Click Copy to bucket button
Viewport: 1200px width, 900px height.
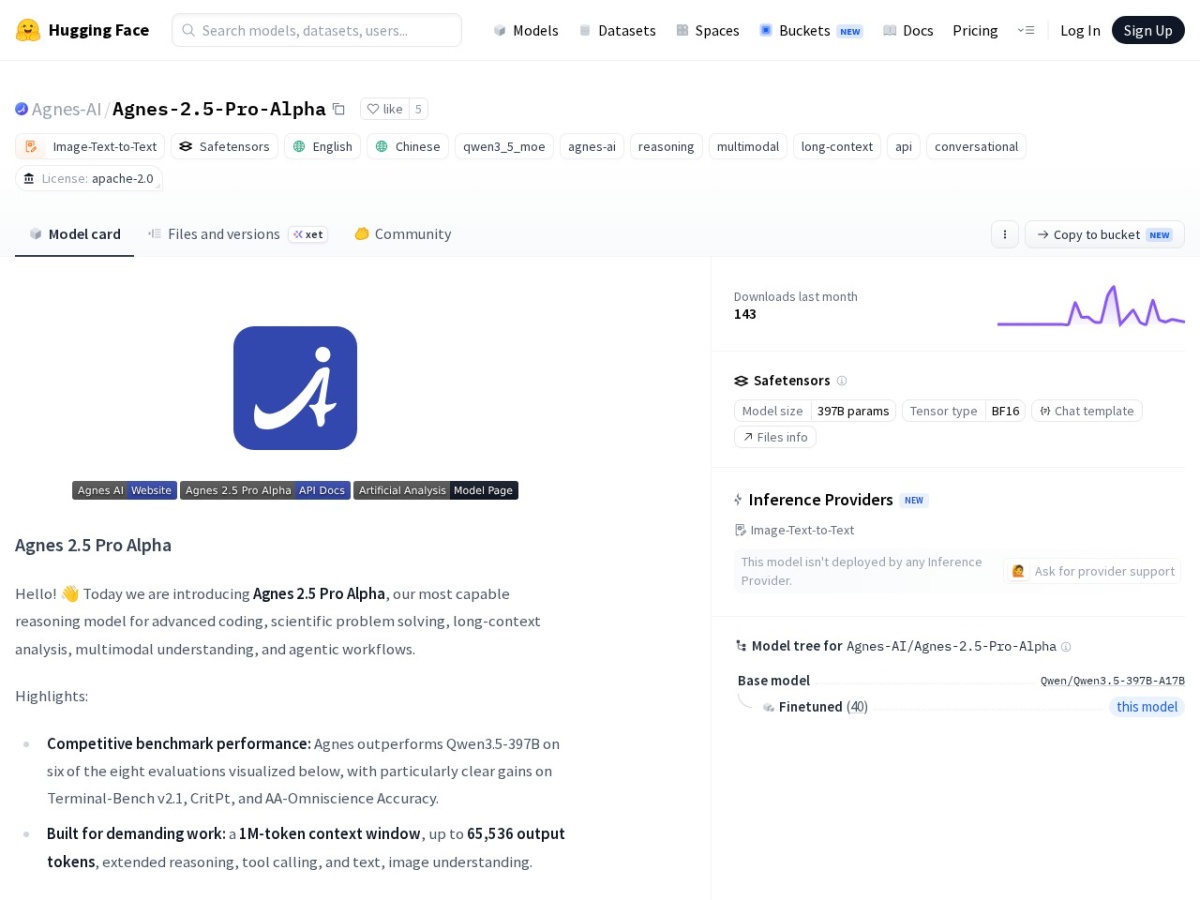tap(1104, 234)
